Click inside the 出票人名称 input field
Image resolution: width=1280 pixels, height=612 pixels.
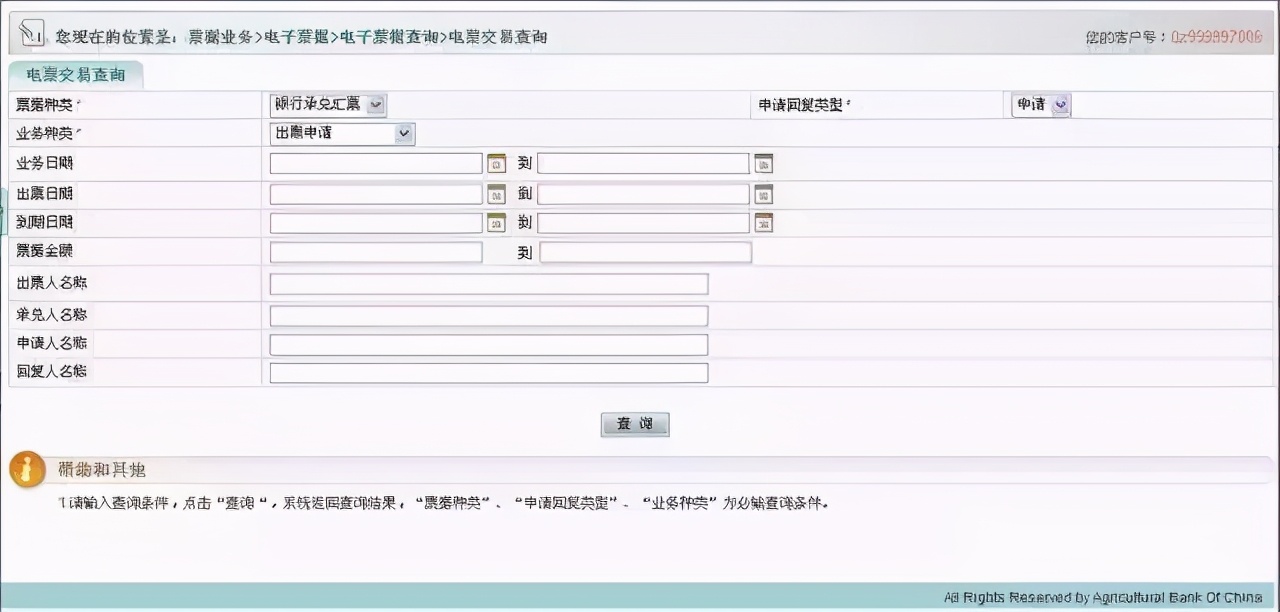[x=488, y=283]
